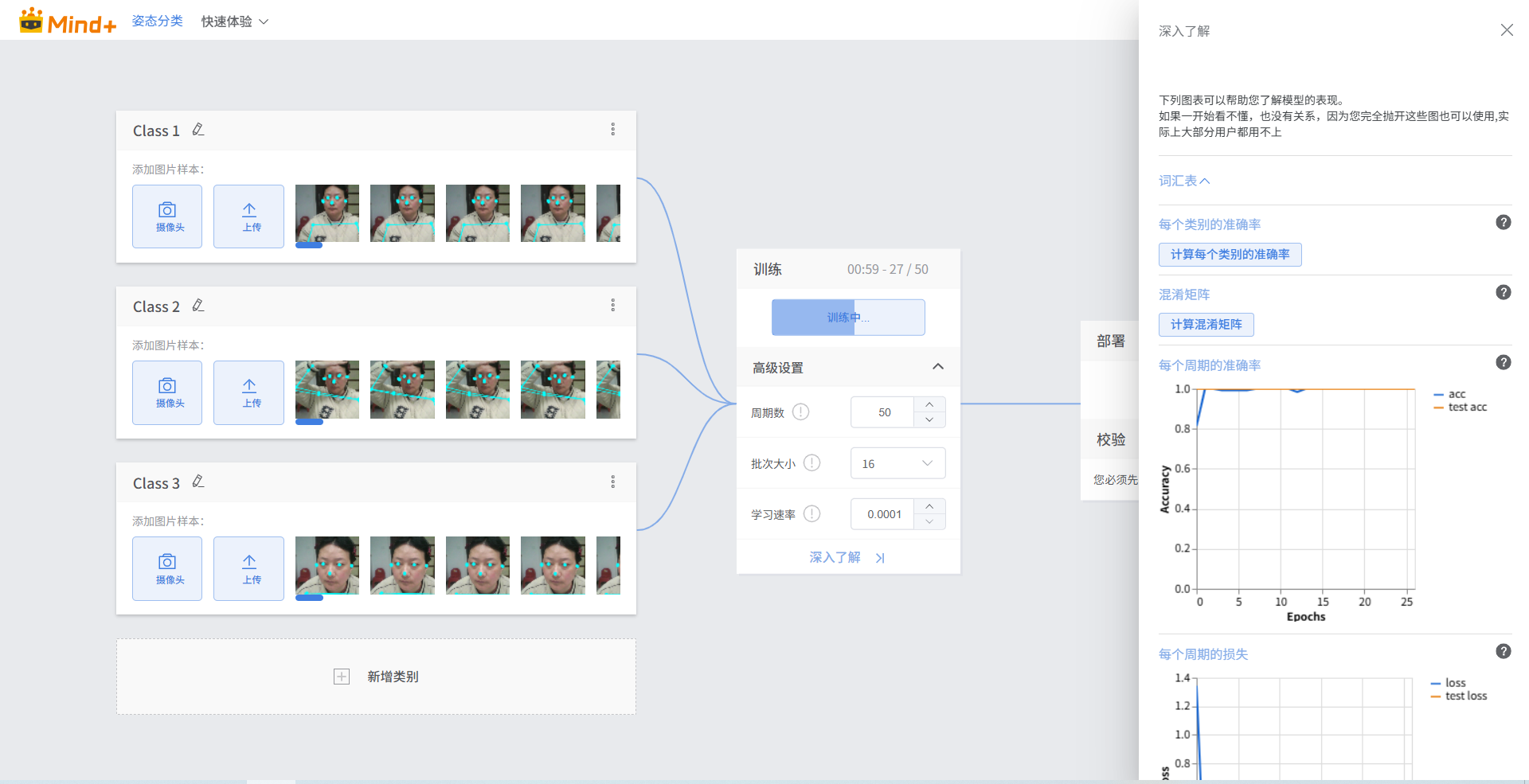
Task: Increase the epochs value with up arrow
Action: click(x=929, y=404)
